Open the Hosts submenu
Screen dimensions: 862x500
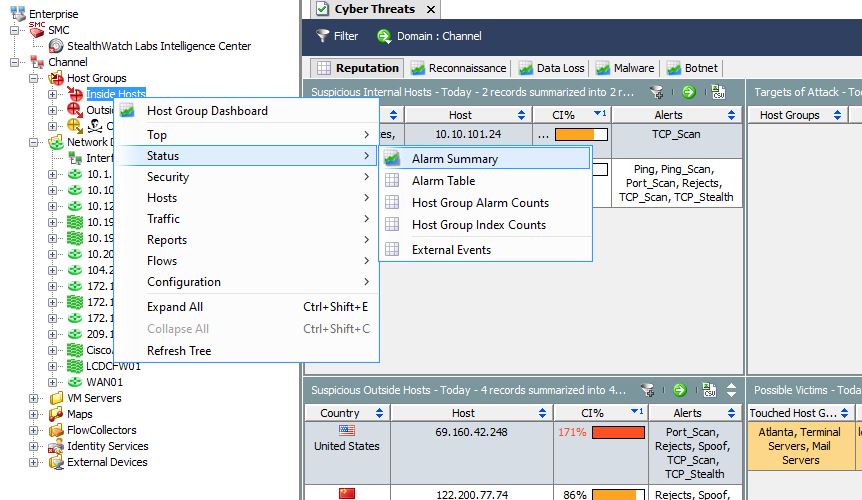(x=247, y=197)
